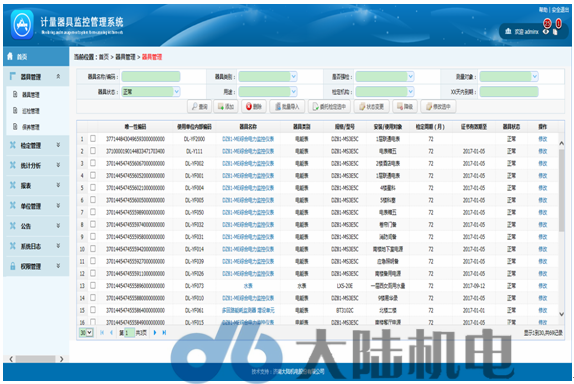Screen dimensions: 574x384
Task: Click 修改 link in the first row
Action: click(543, 139)
